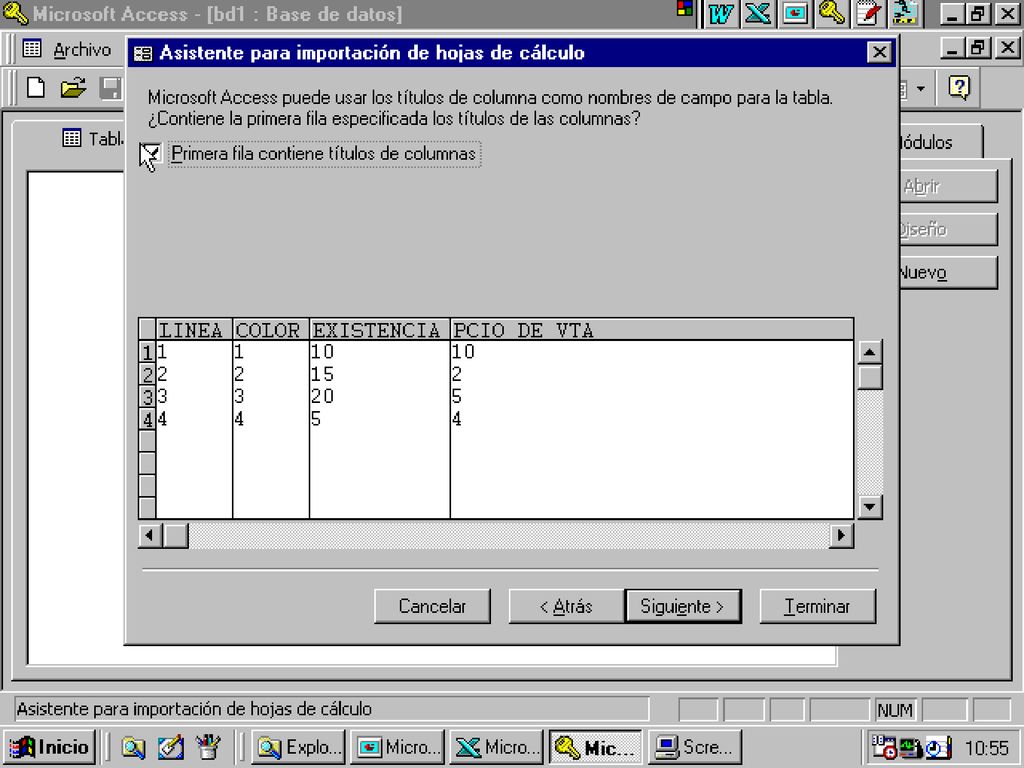Switch to Mic... Access taskbar button
Viewport: 1024px width, 768px height.
(596, 748)
